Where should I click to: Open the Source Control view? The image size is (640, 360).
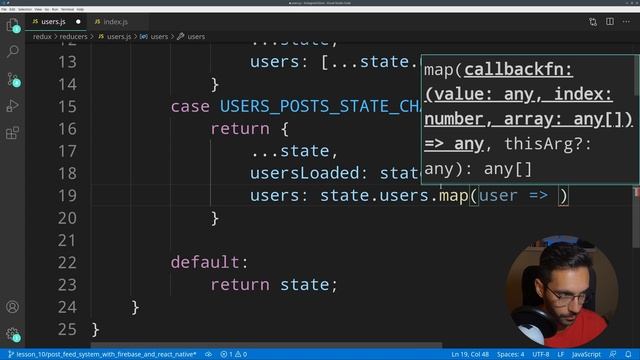(13, 79)
